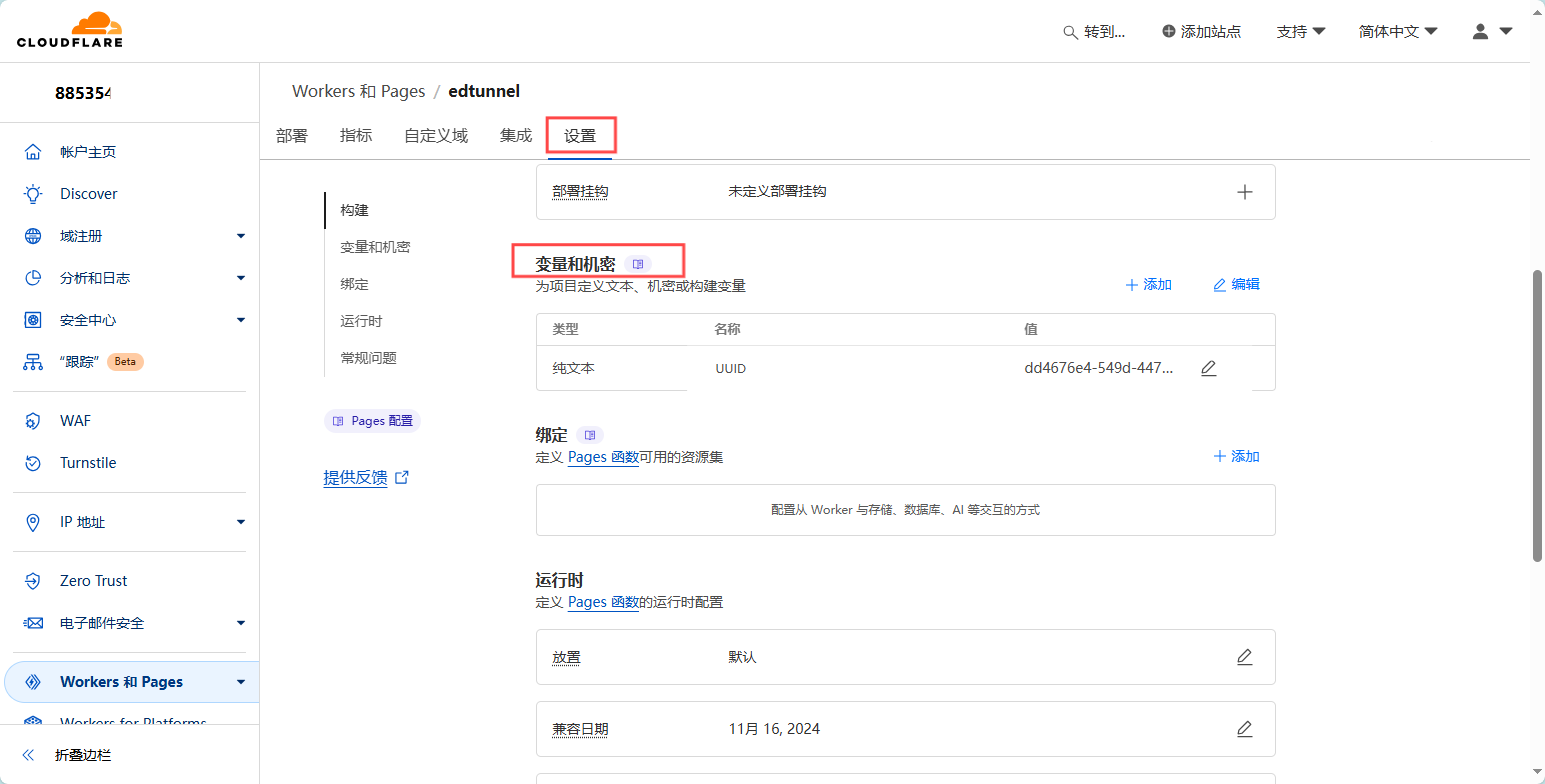Screen dimensions: 1545x784
Task: Switch to the 集成 tab
Action: click(516, 135)
